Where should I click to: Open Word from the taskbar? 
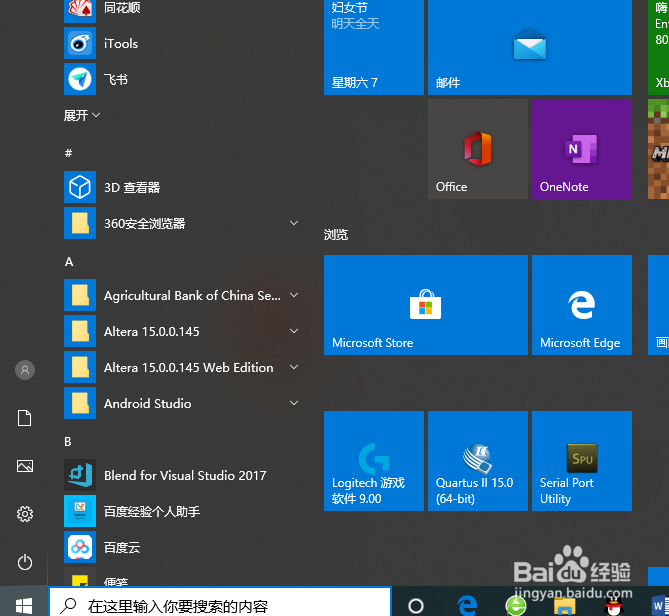[660, 605]
